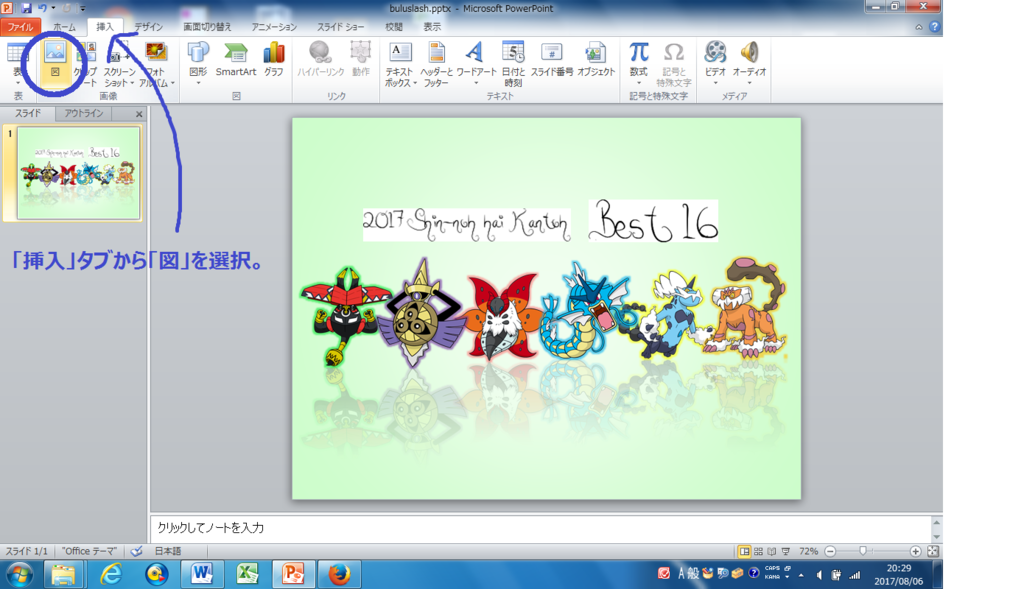Switch to the アニメーション tab
The image size is (1024, 589).
[x=274, y=27]
